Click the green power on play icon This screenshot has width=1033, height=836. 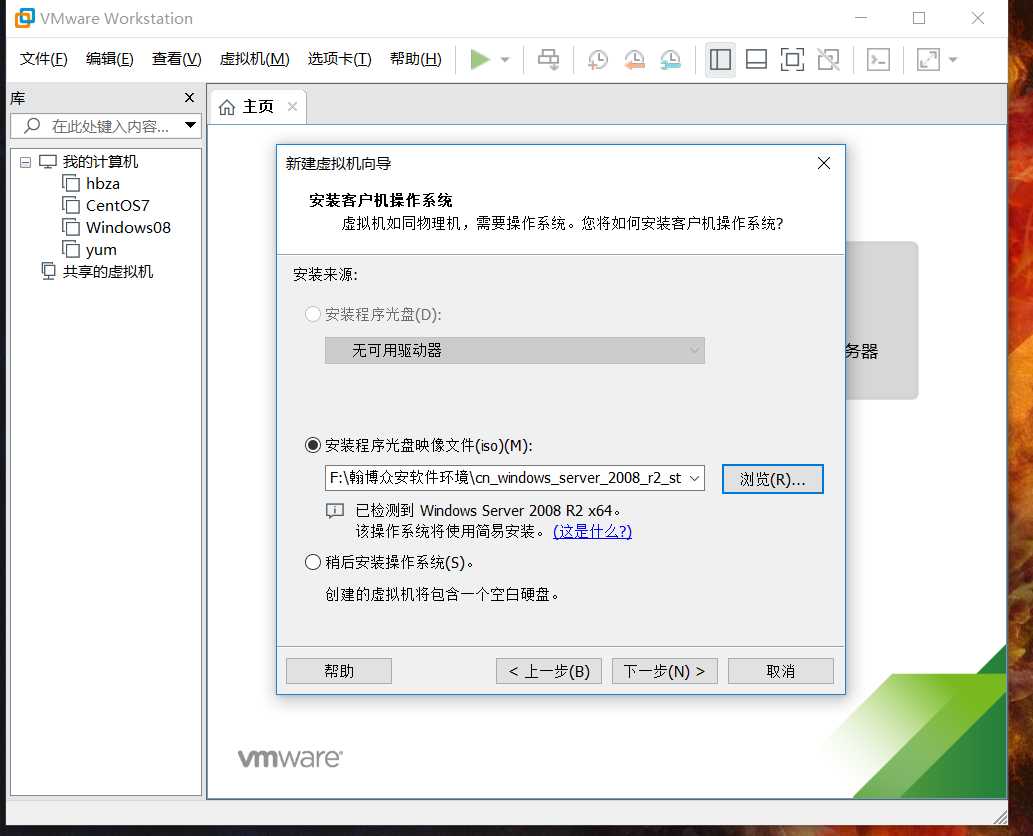pos(480,59)
